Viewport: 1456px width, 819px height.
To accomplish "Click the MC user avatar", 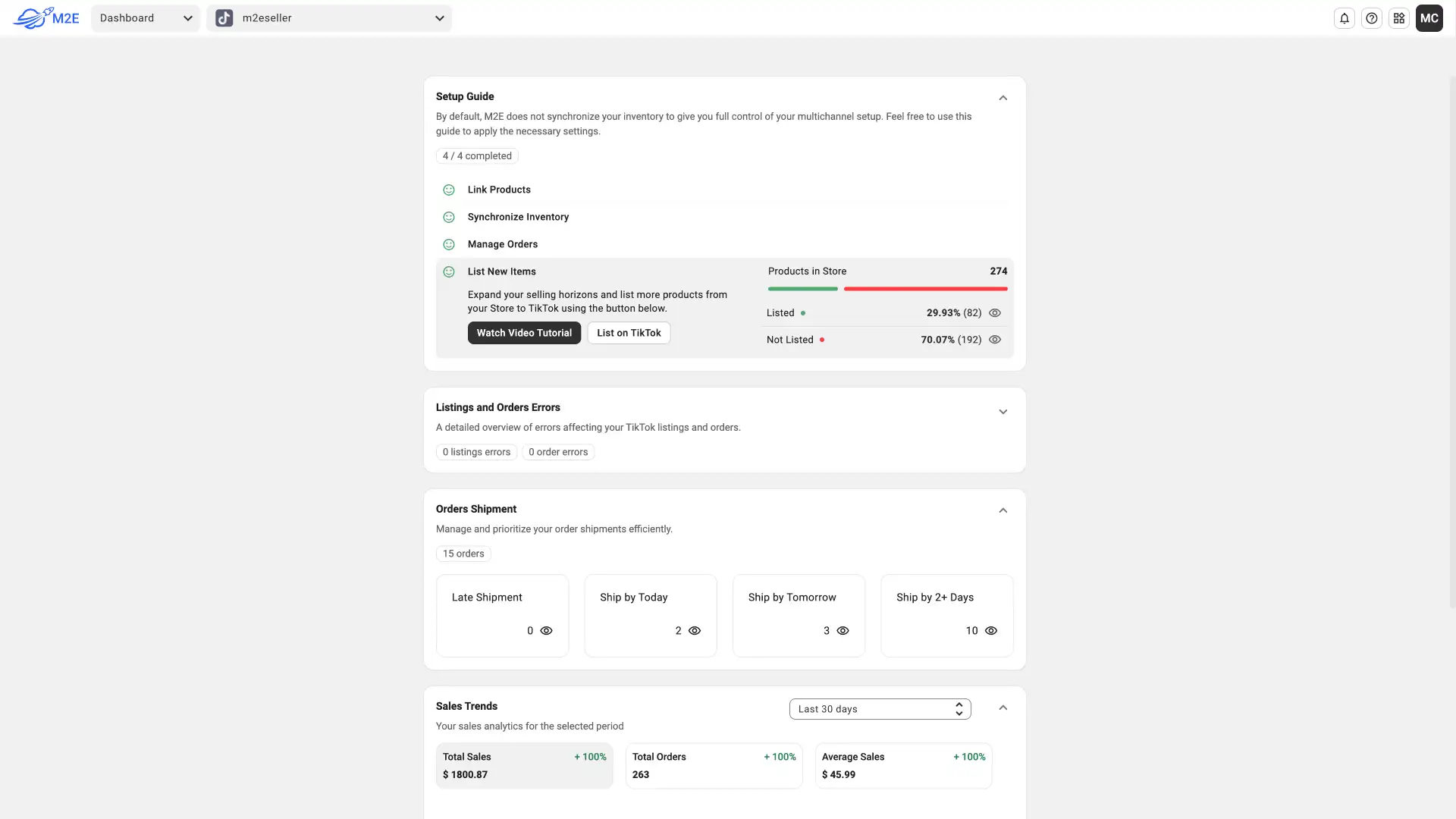I will tap(1429, 18).
